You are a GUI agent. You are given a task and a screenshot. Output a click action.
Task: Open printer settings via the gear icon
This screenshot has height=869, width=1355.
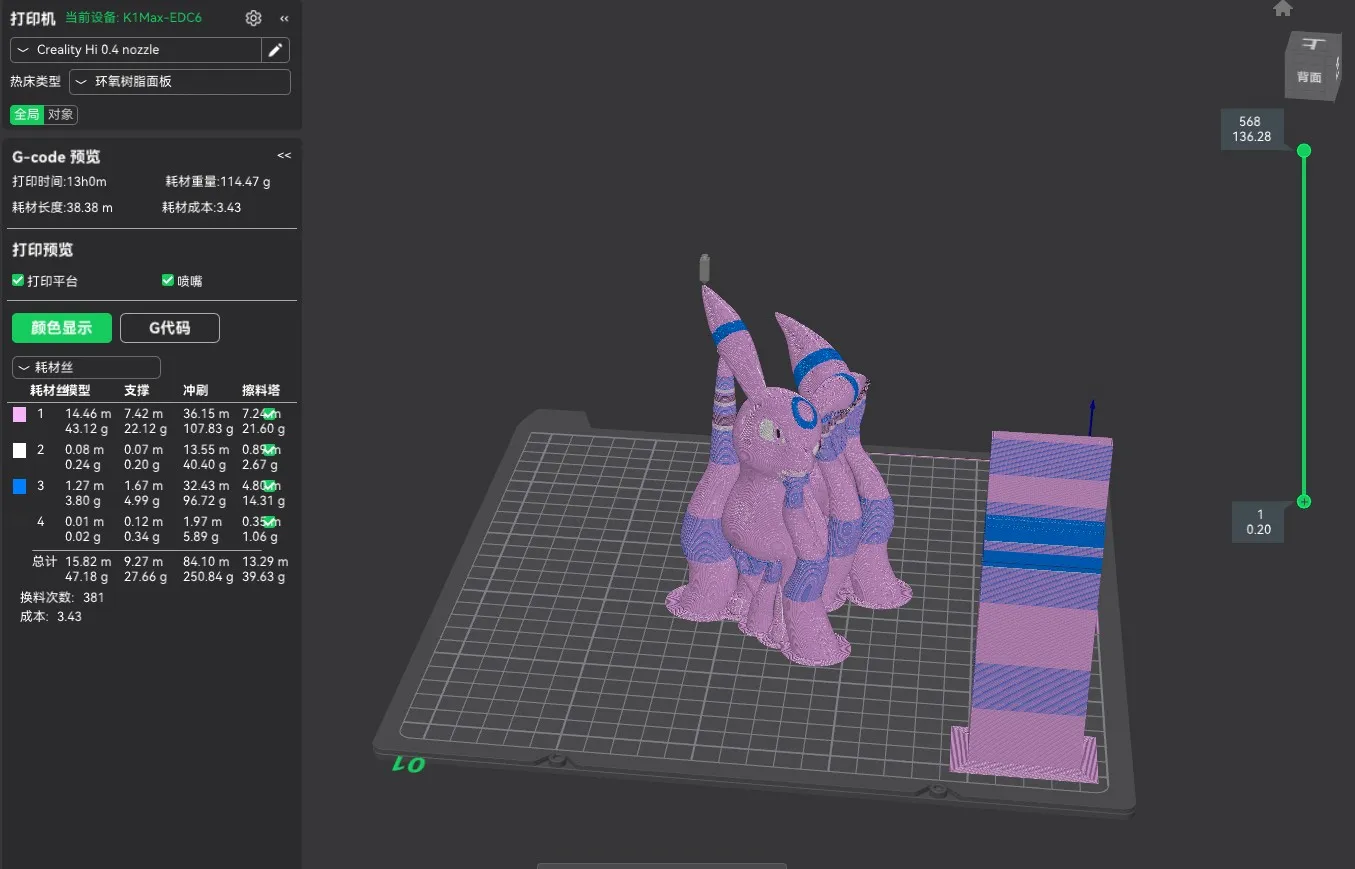coord(254,18)
